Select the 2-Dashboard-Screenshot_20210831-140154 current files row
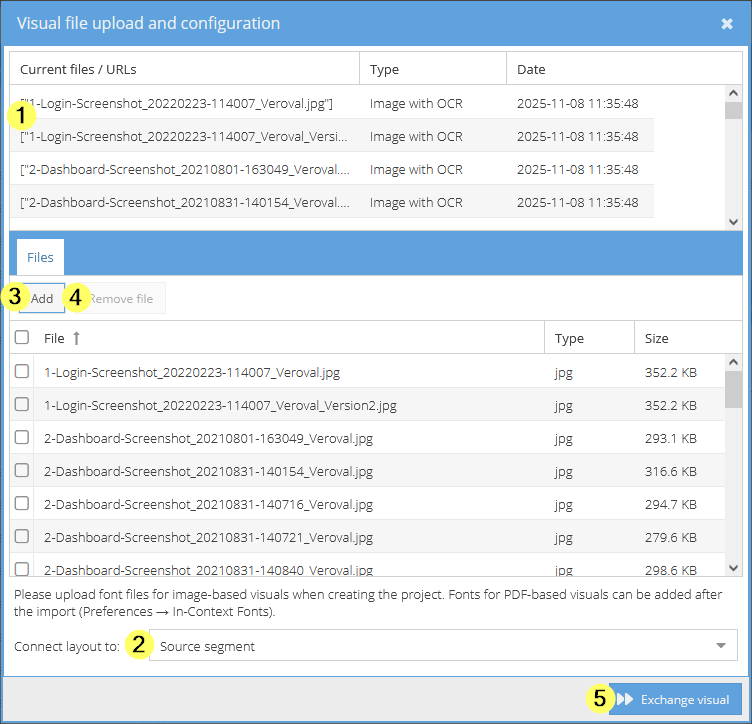The height and width of the screenshot is (724, 752). point(186,202)
